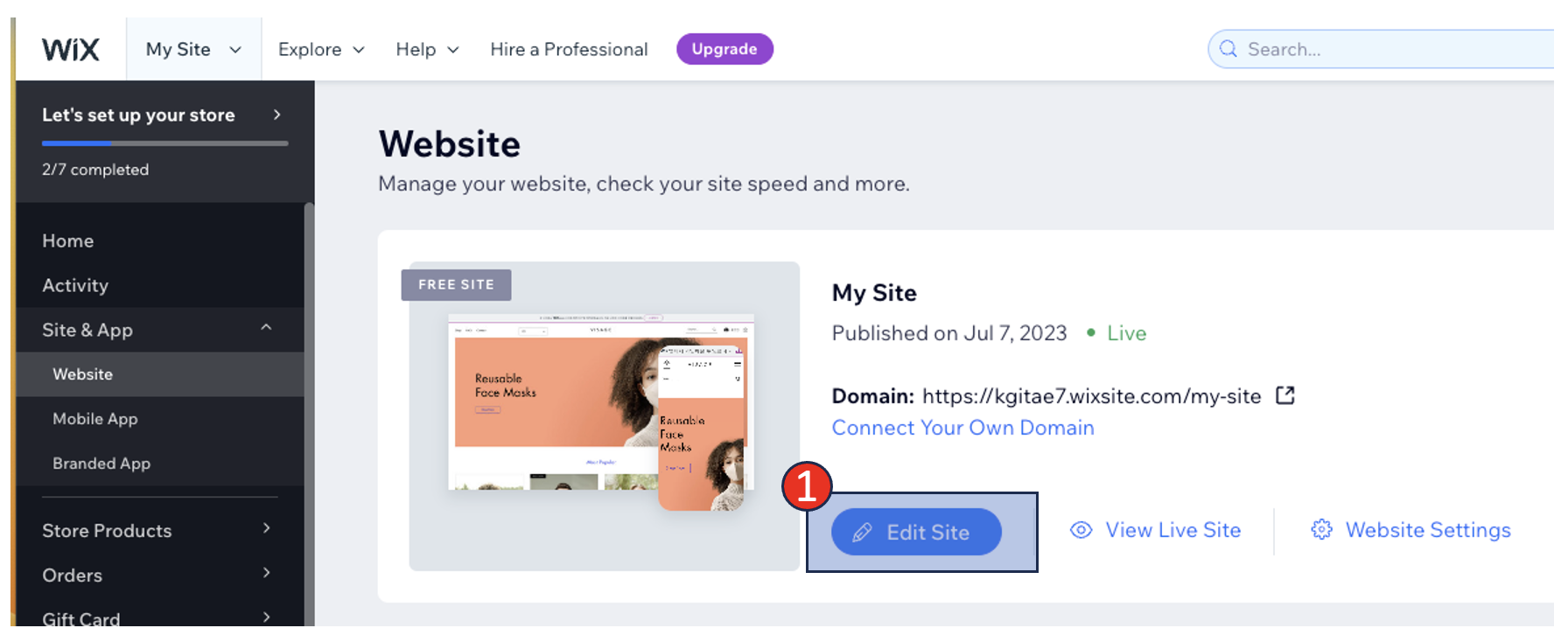Select the Site & App sidebar section
The image size is (1568, 635).
coord(160,330)
